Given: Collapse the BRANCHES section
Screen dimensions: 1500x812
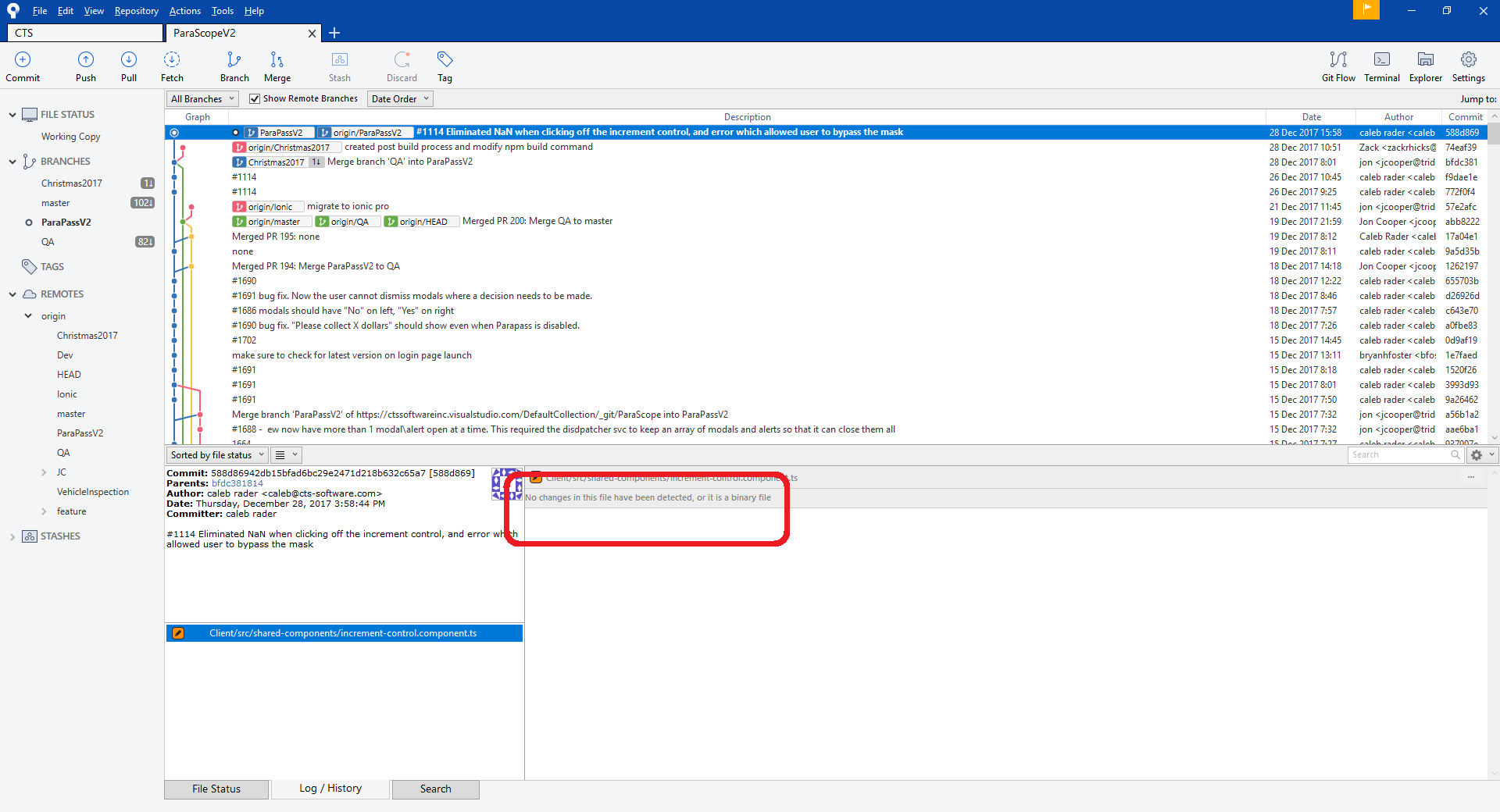Looking at the screenshot, I should tap(12, 162).
